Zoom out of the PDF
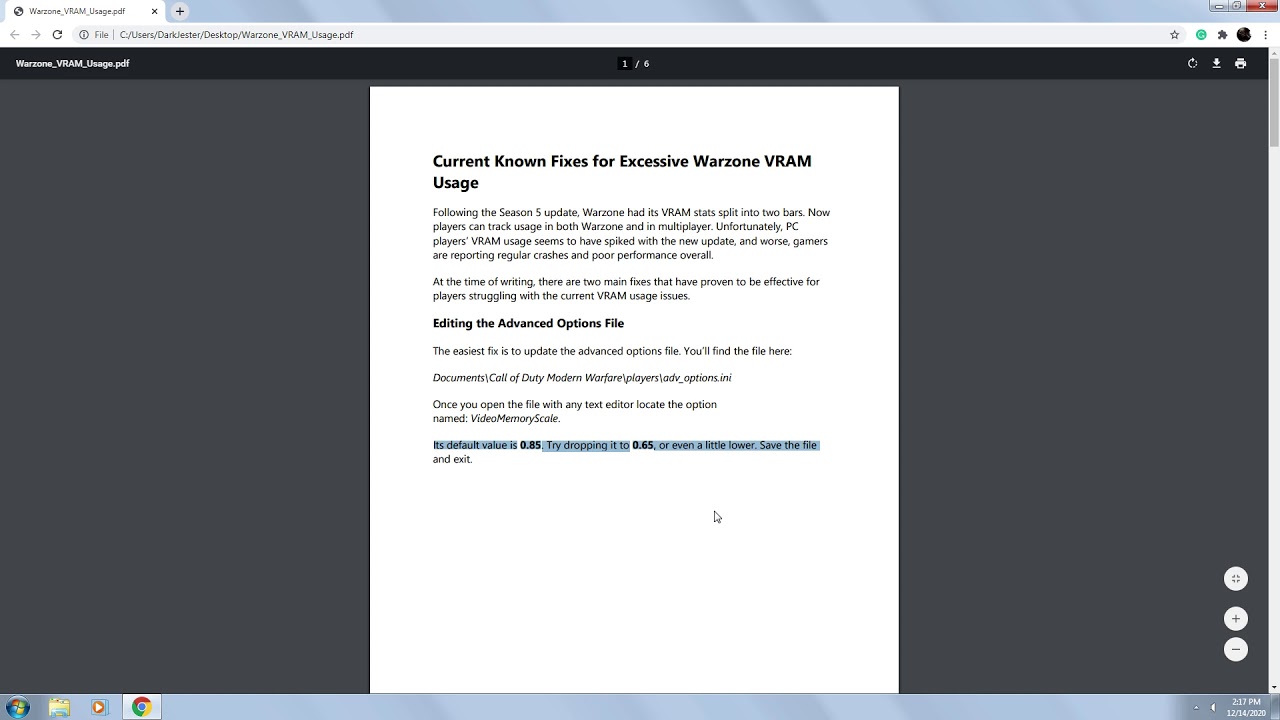The width and height of the screenshot is (1280, 720). 1236,649
